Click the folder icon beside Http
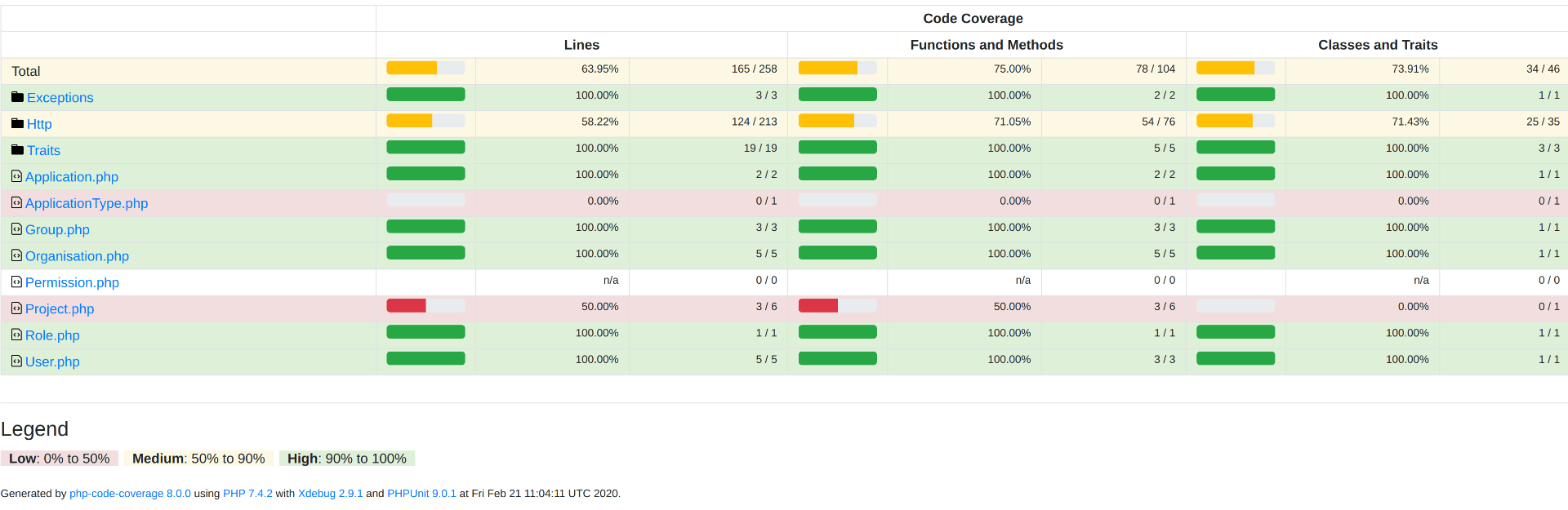Viewport: 1568px width, 510px height. [x=17, y=123]
